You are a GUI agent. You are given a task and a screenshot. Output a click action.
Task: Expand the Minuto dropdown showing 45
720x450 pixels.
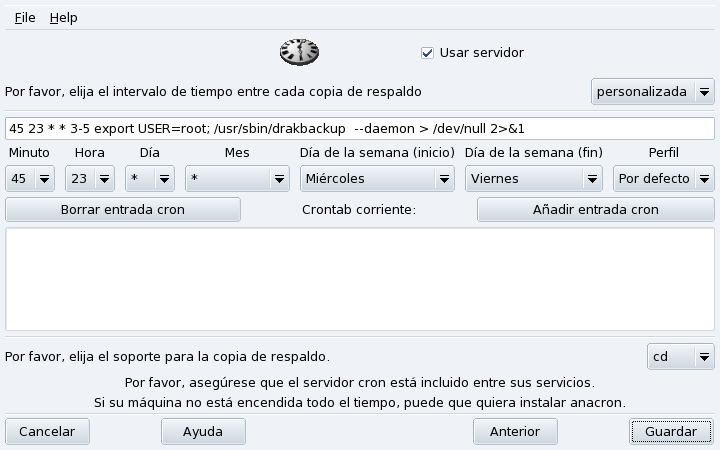(31, 179)
